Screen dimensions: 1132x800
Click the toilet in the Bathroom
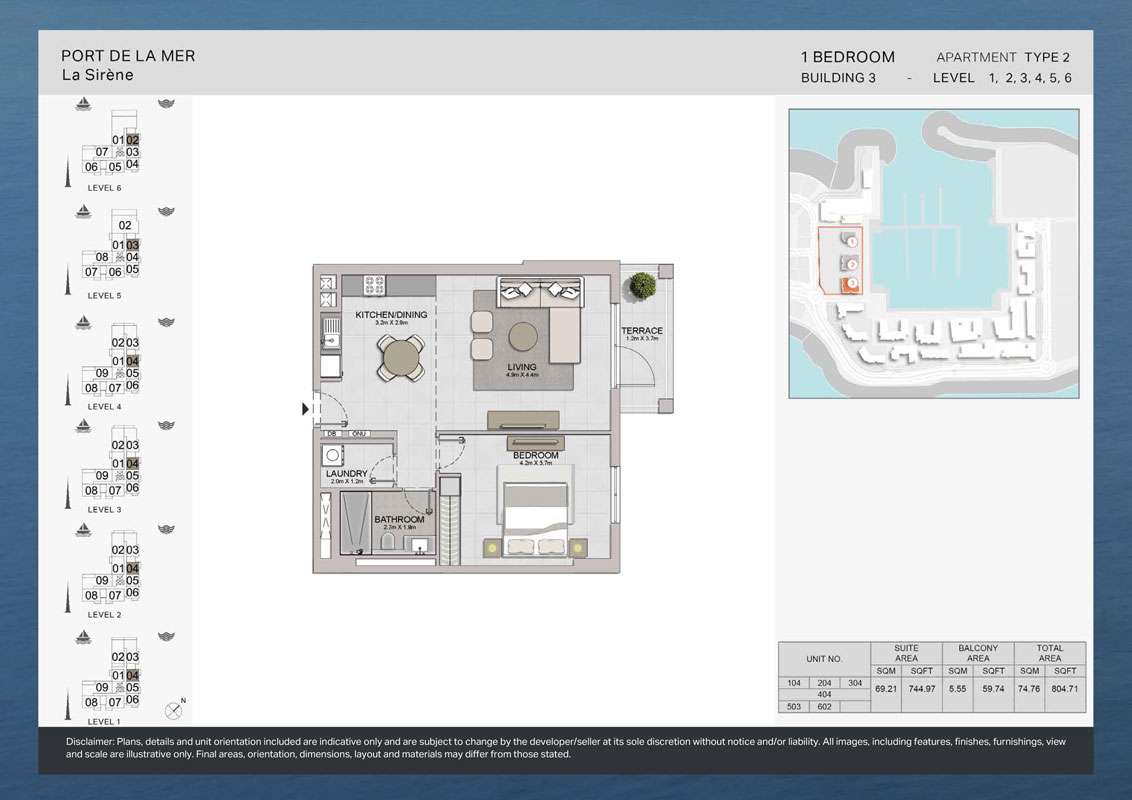click(x=386, y=543)
